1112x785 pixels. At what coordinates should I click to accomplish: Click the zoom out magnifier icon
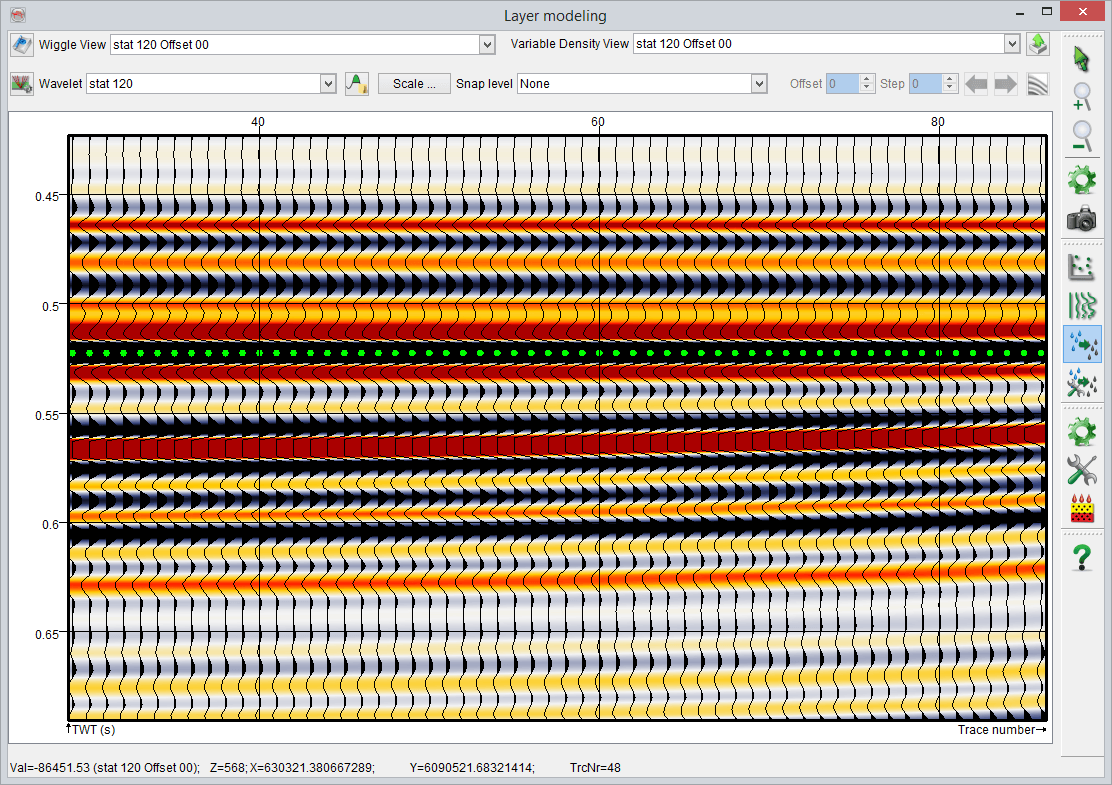[x=1081, y=135]
